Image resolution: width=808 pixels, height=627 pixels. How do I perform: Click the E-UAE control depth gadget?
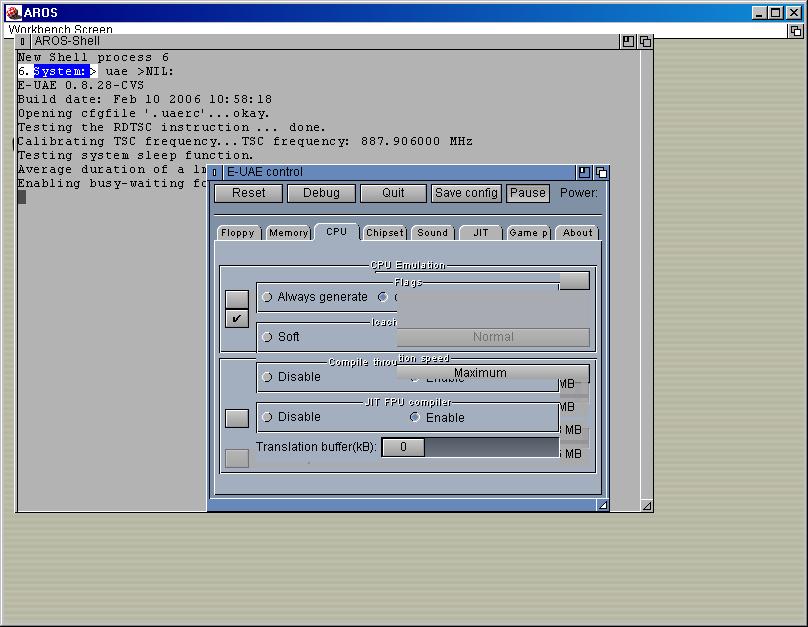pyautogui.click(x=601, y=172)
